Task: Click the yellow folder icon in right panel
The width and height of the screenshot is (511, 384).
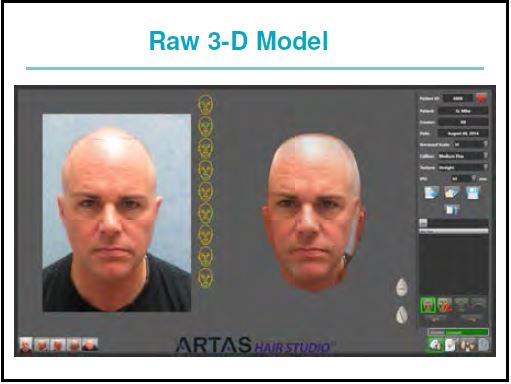Action: pos(452,193)
